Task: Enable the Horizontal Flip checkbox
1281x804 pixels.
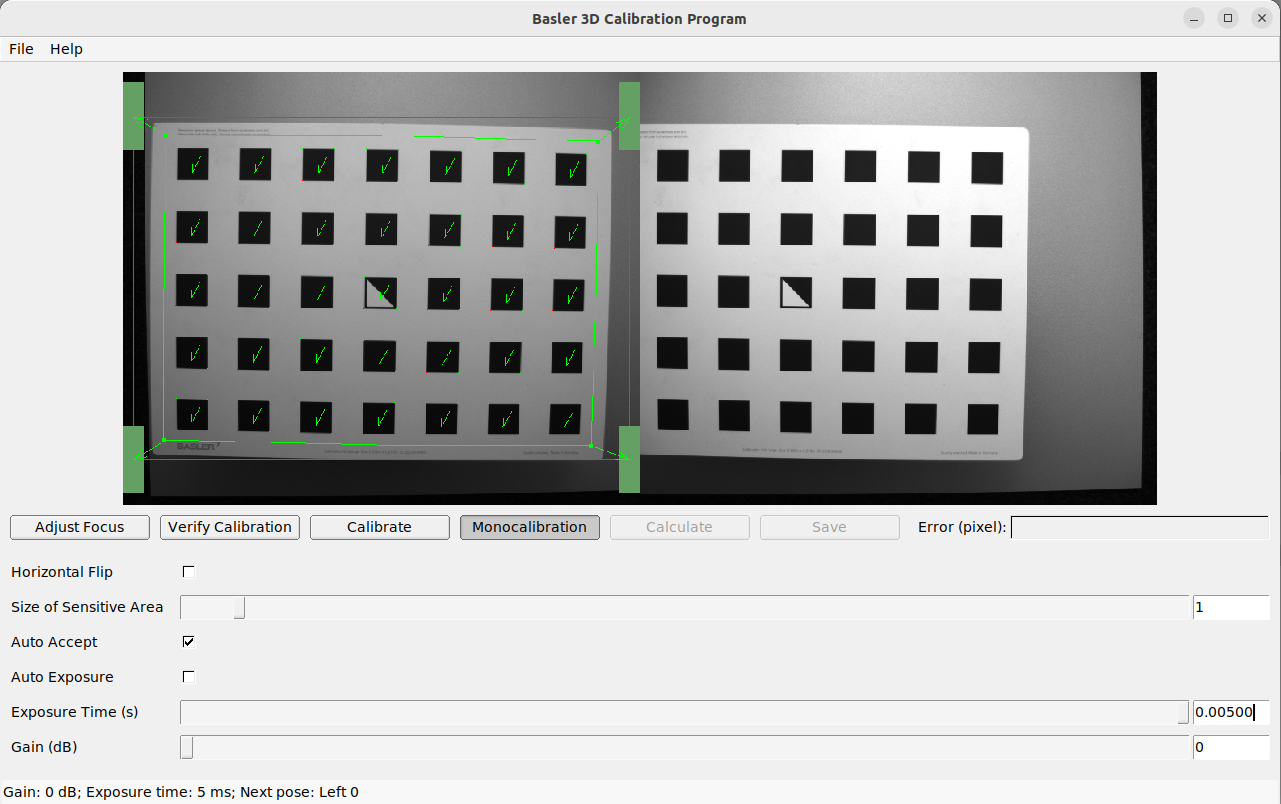Action: tap(188, 572)
